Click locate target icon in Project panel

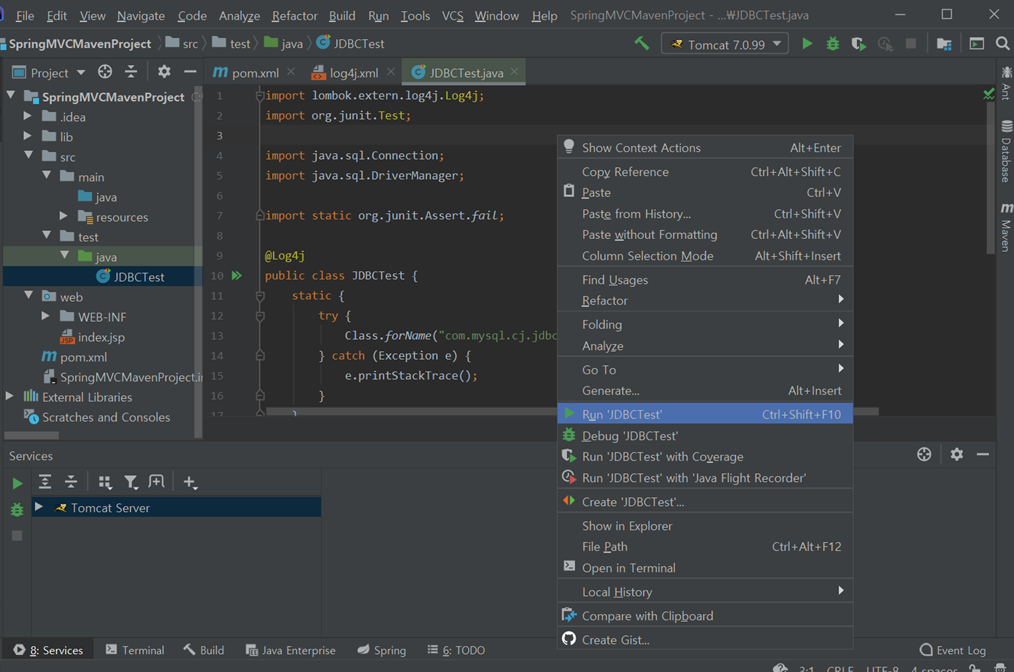click(x=105, y=72)
